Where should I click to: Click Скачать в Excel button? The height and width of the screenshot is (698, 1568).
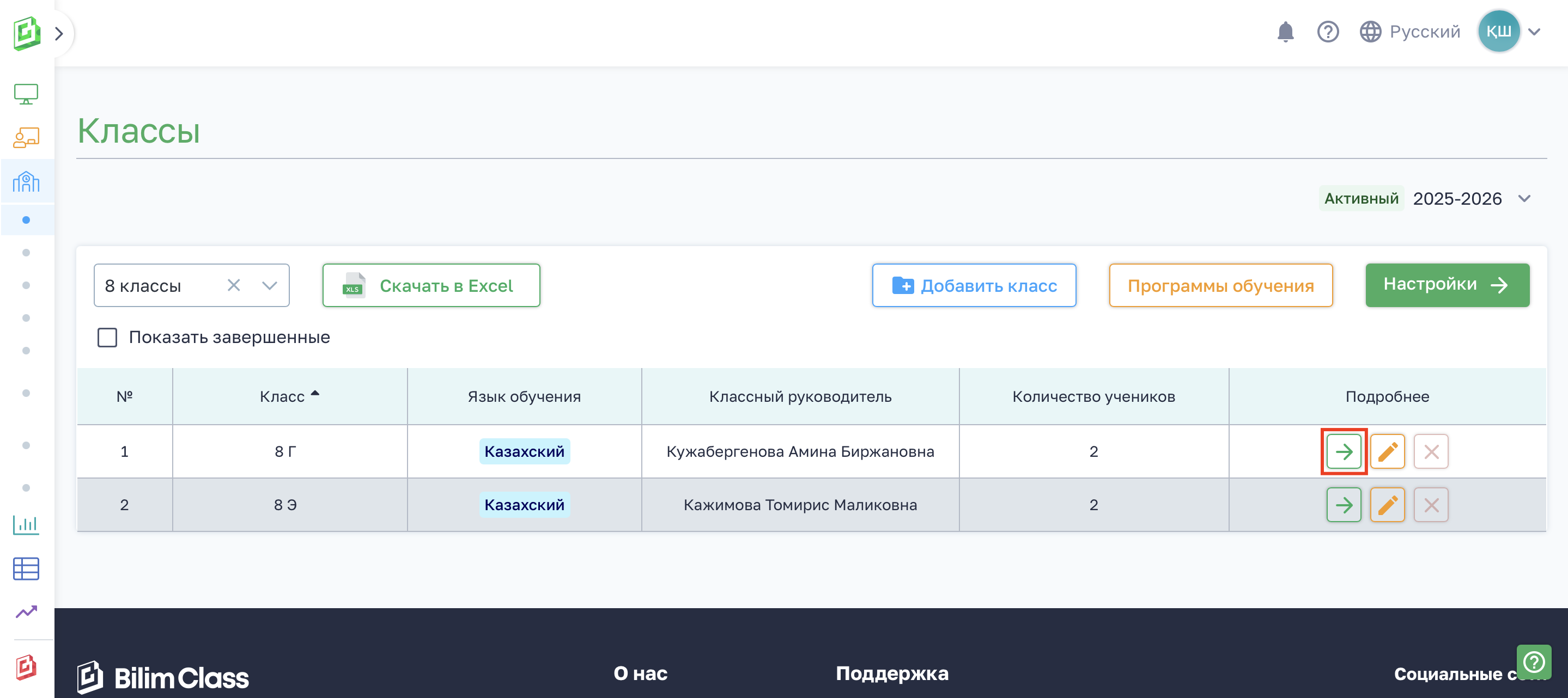click(431, 285)
